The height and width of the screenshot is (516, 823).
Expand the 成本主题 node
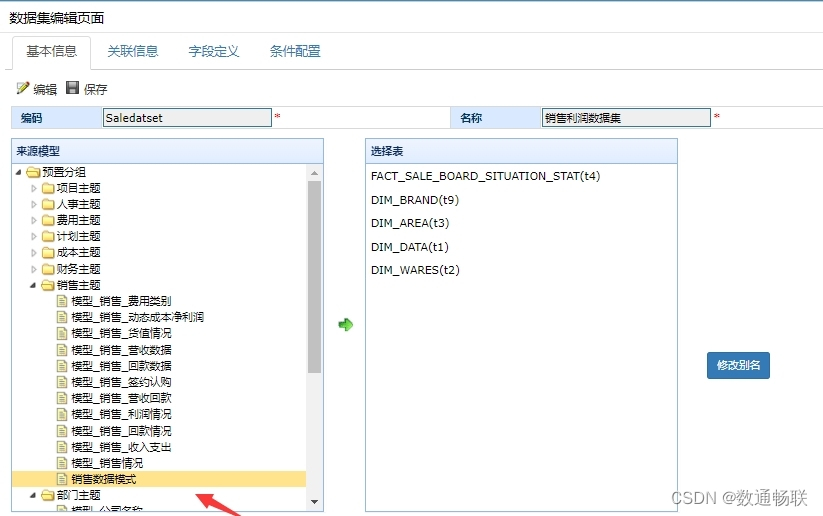34,253
